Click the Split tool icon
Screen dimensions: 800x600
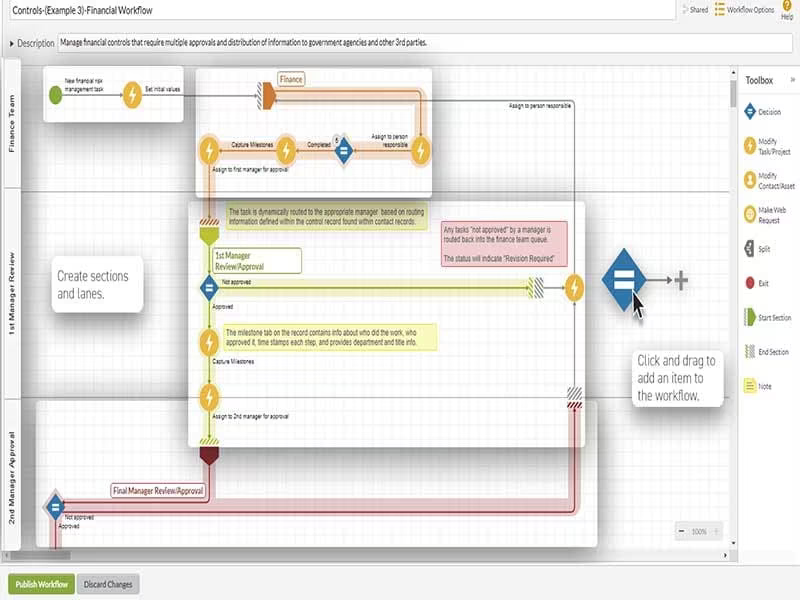749,249
